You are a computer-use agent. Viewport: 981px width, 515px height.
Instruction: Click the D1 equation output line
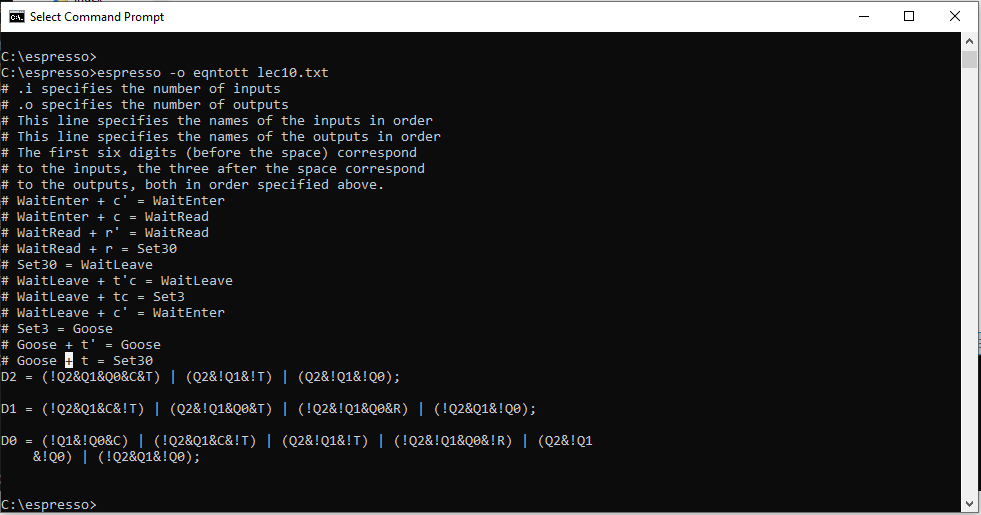click(268, 409)
